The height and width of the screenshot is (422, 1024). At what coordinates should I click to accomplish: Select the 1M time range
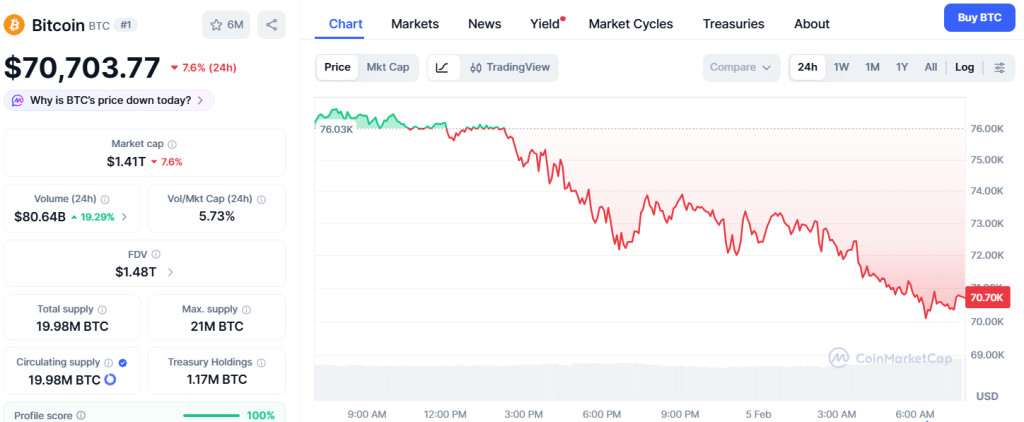(x=872, y=67)
